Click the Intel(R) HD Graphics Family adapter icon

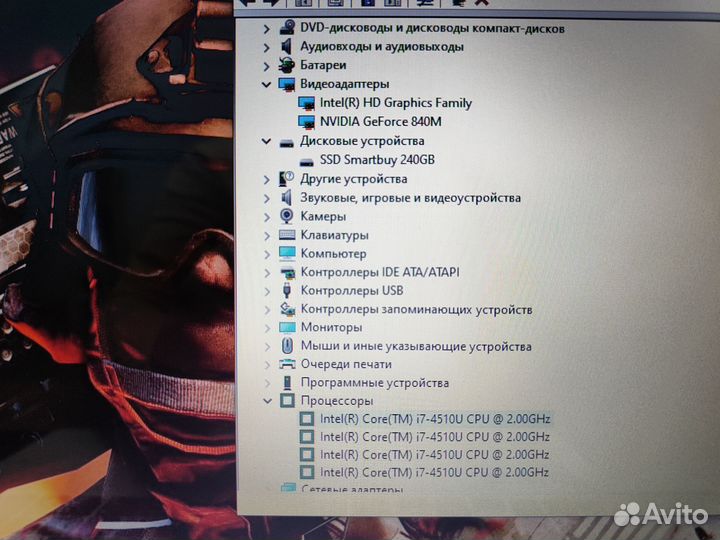[x=306, y=103]
